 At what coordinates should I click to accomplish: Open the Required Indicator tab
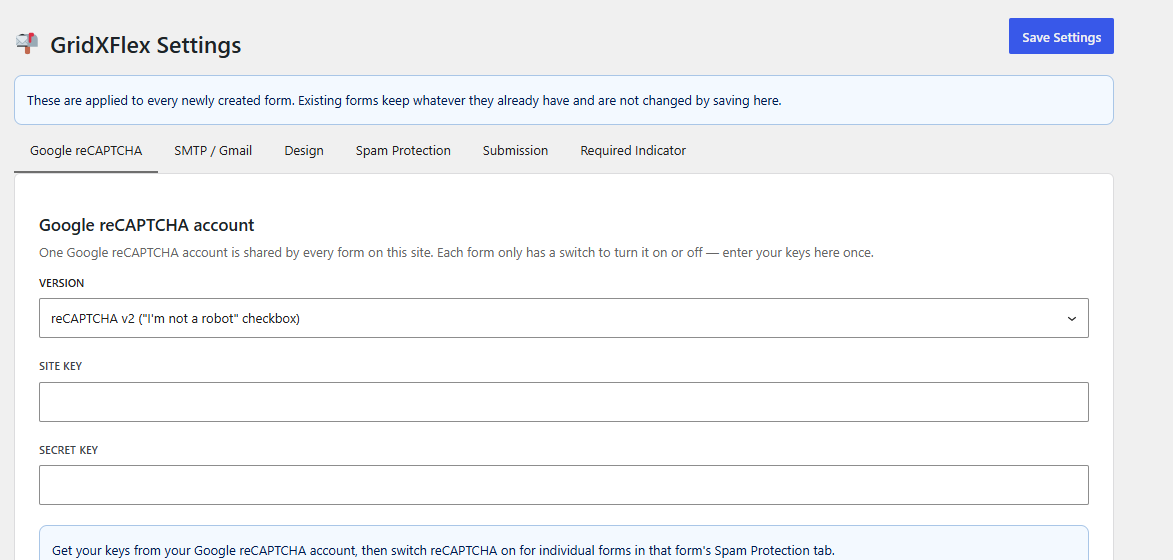click(x=633, y=150)
